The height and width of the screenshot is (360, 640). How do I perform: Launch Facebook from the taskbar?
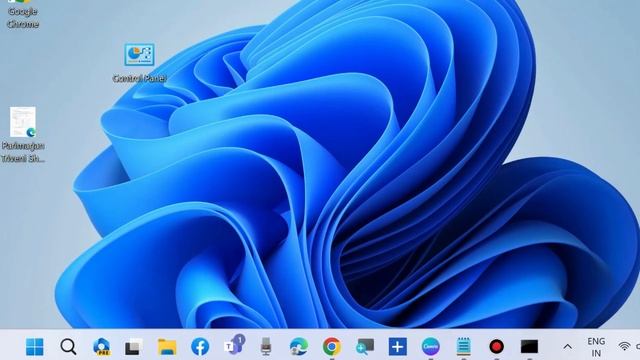click(200, 347)
